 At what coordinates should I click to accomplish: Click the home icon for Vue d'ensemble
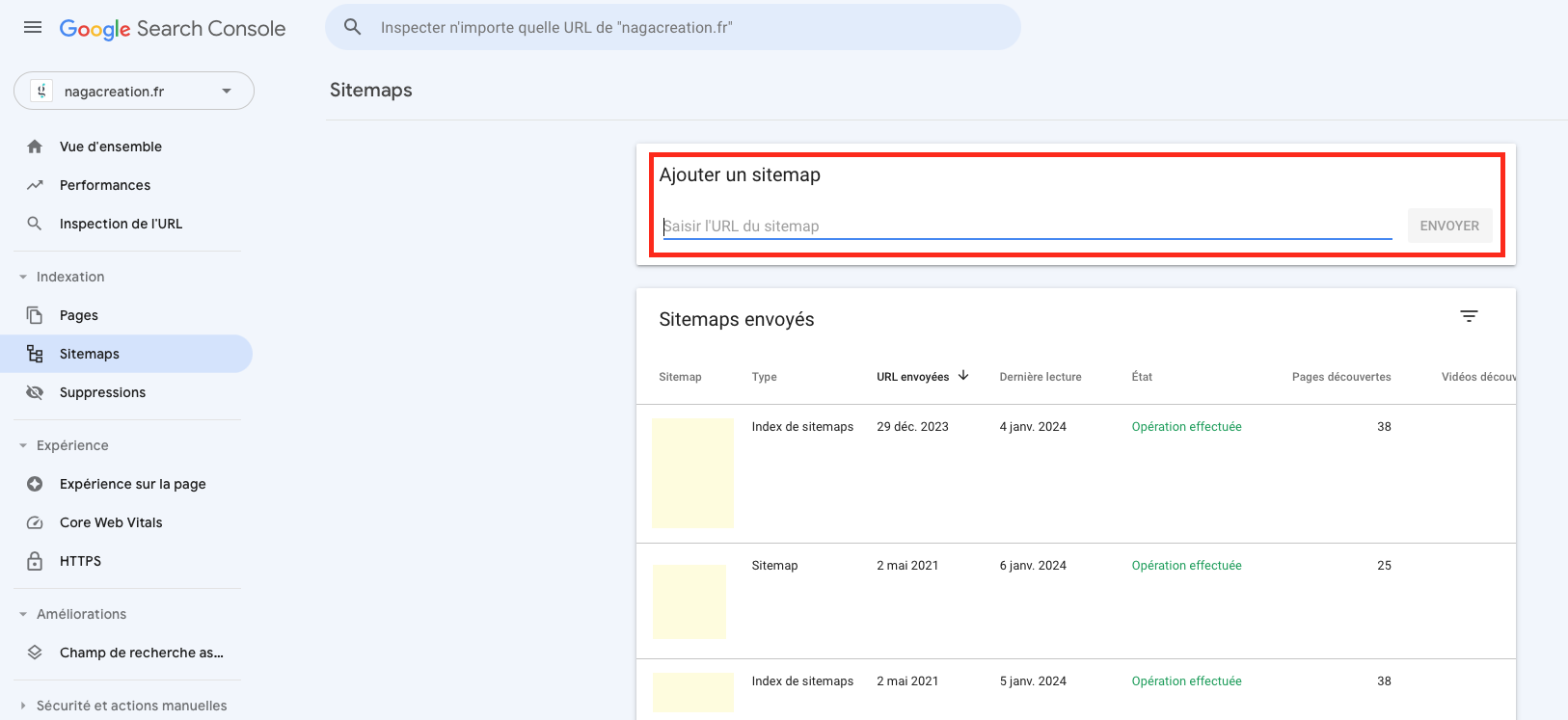[x=35, y=147]
